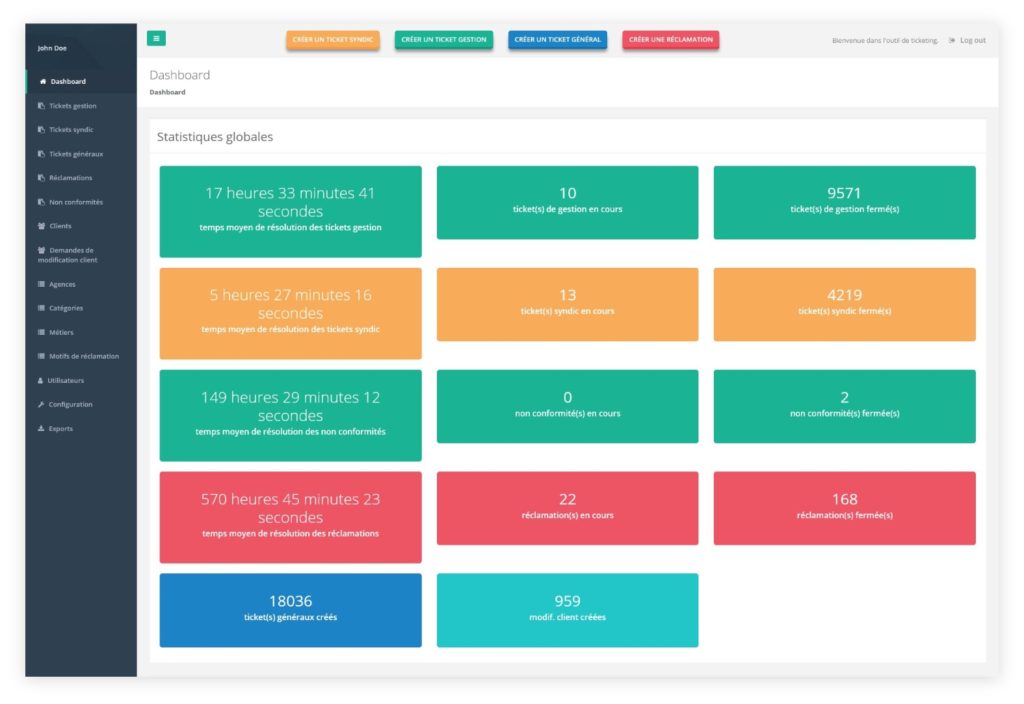Click the red 22 réclamations en cours tile

(567, 507)
